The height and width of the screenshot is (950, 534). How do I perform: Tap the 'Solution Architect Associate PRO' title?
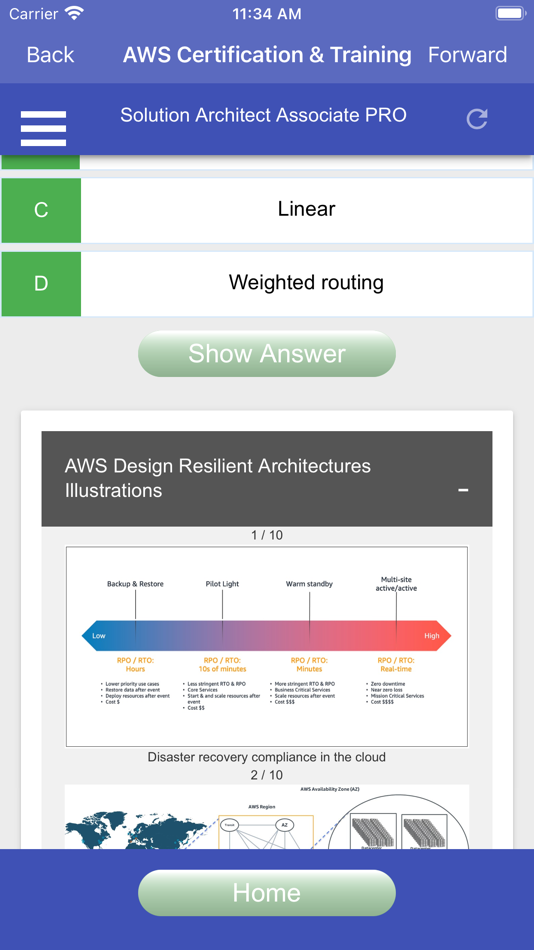tap(263, 115)
